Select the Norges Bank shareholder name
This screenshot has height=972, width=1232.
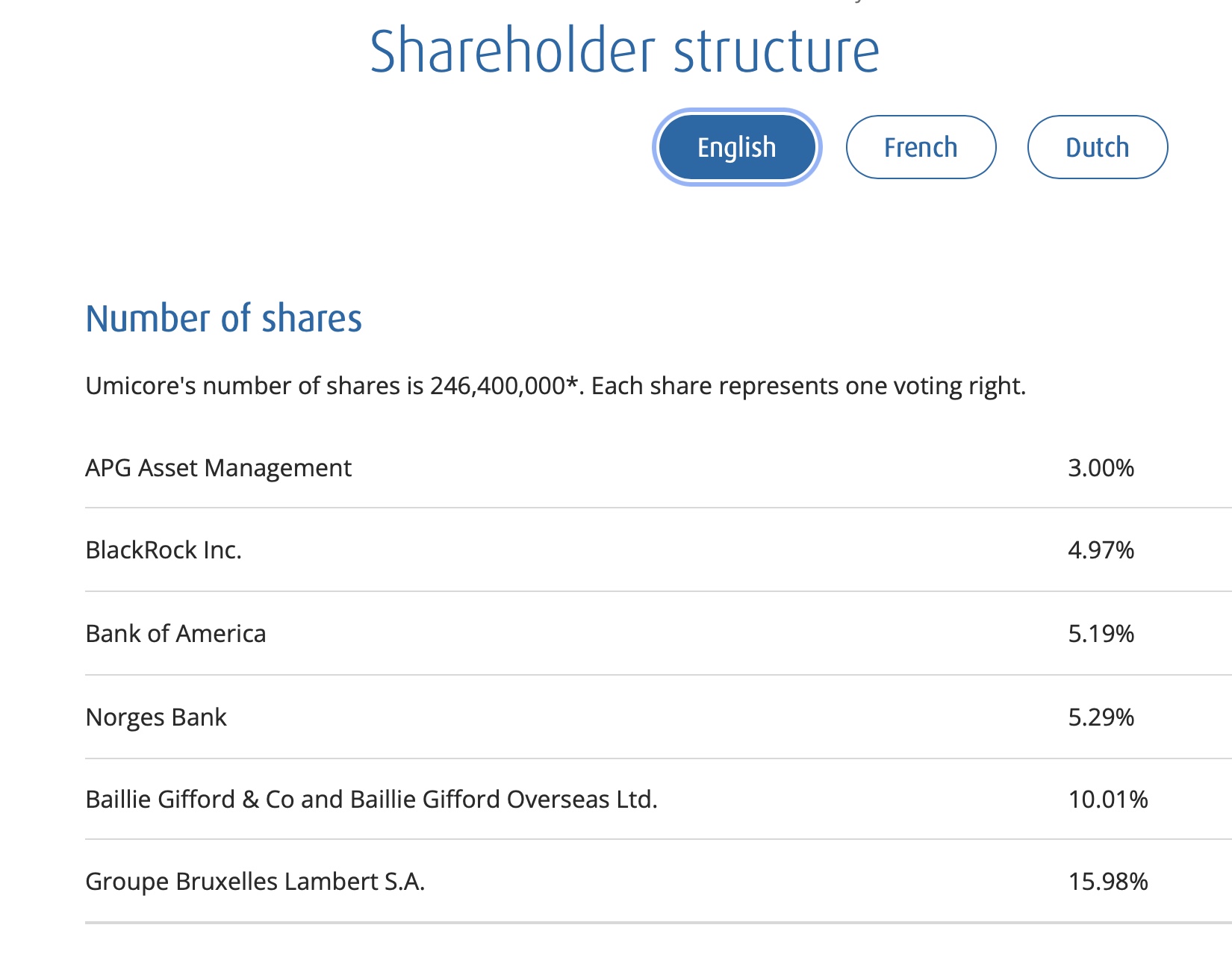pos(156,717)
